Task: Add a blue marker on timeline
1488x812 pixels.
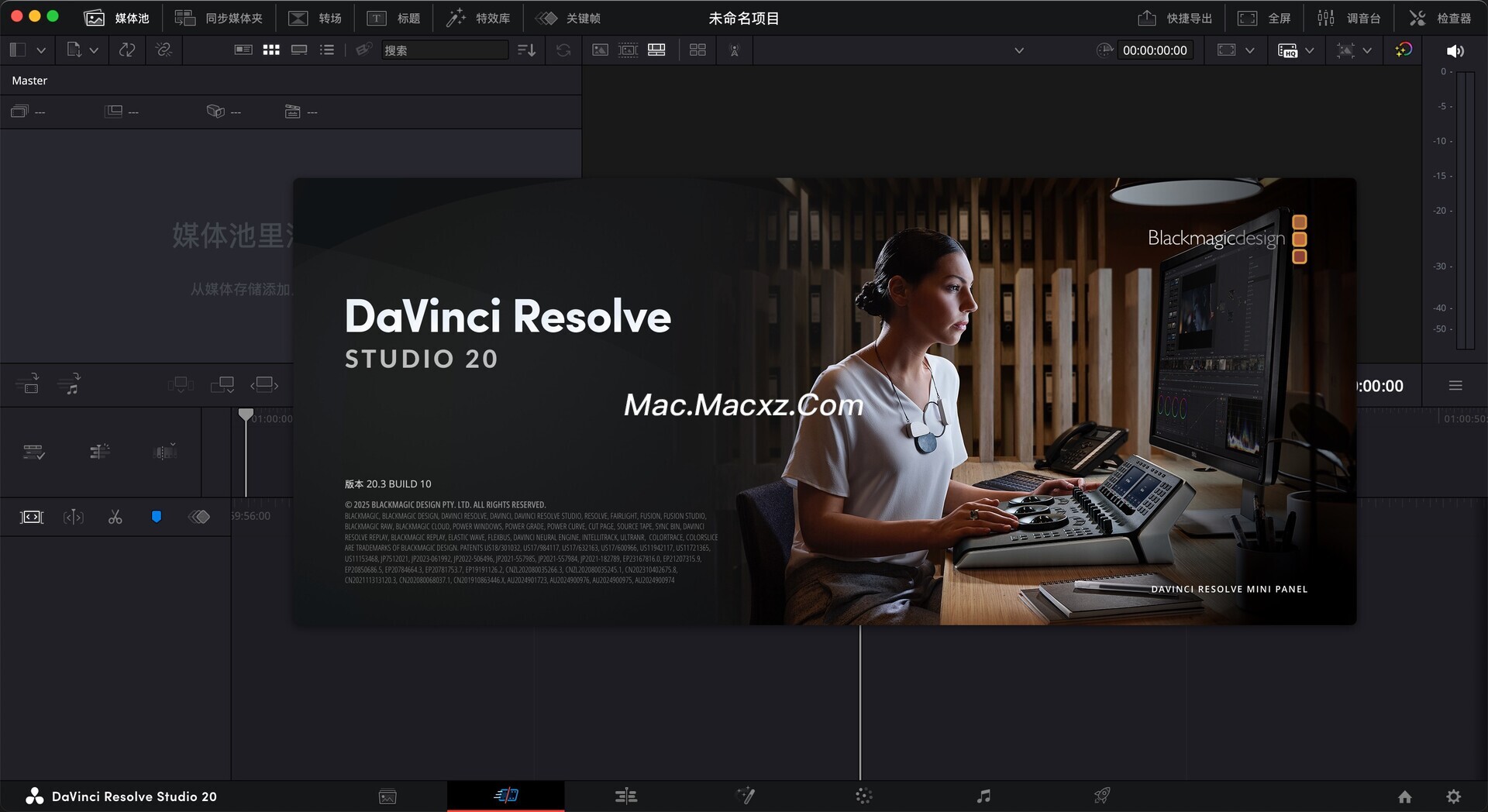Action: coord(157,517)
